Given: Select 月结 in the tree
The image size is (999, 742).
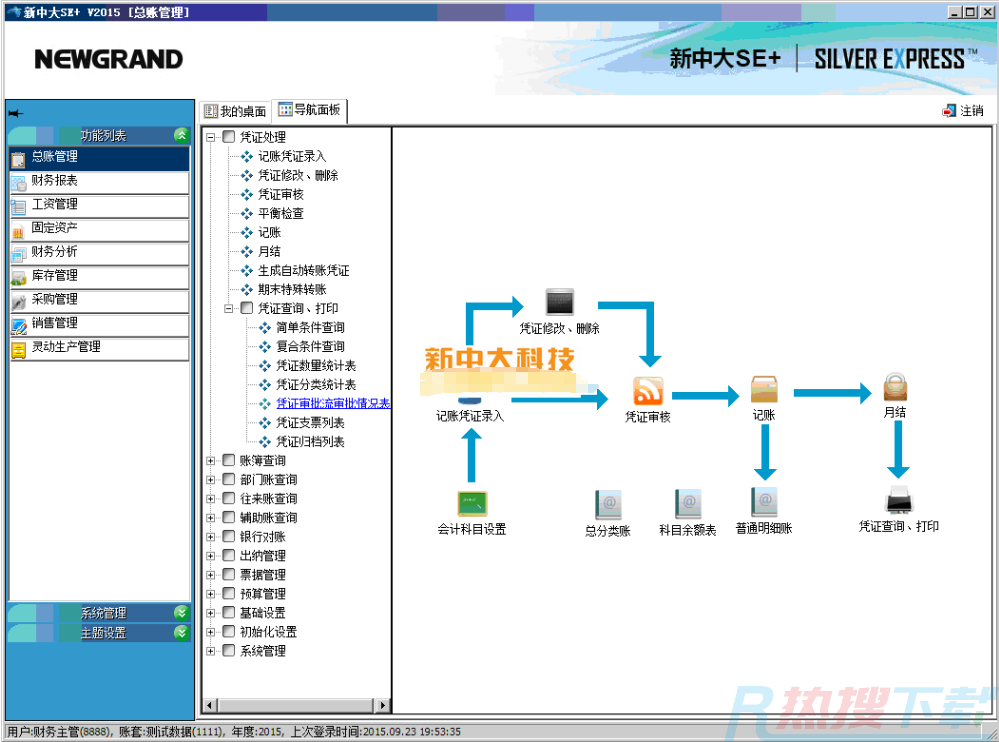Looking at the screenshot, I should pos(270,252).
